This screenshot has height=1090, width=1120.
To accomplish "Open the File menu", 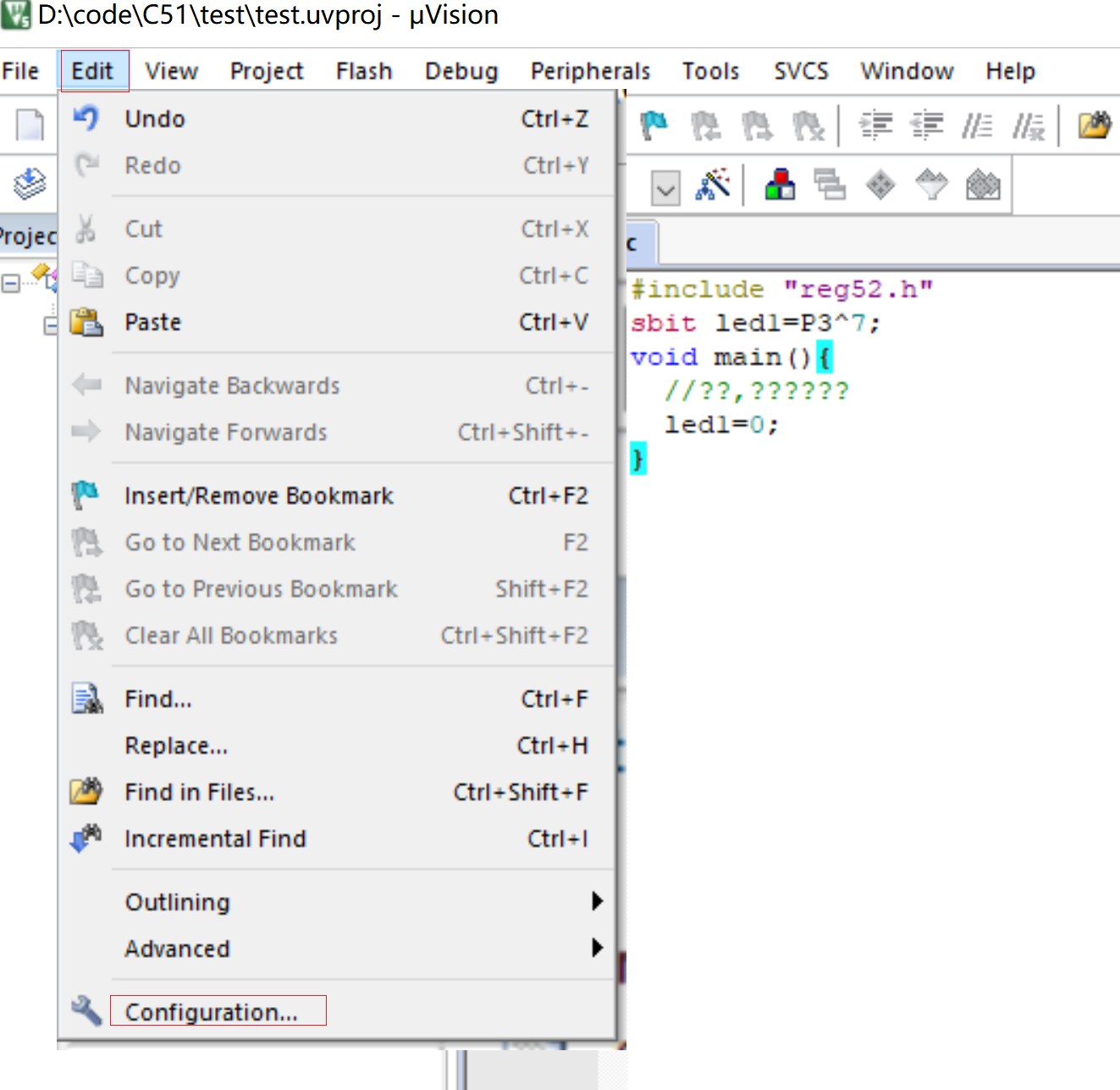I will tap(20, 71).
